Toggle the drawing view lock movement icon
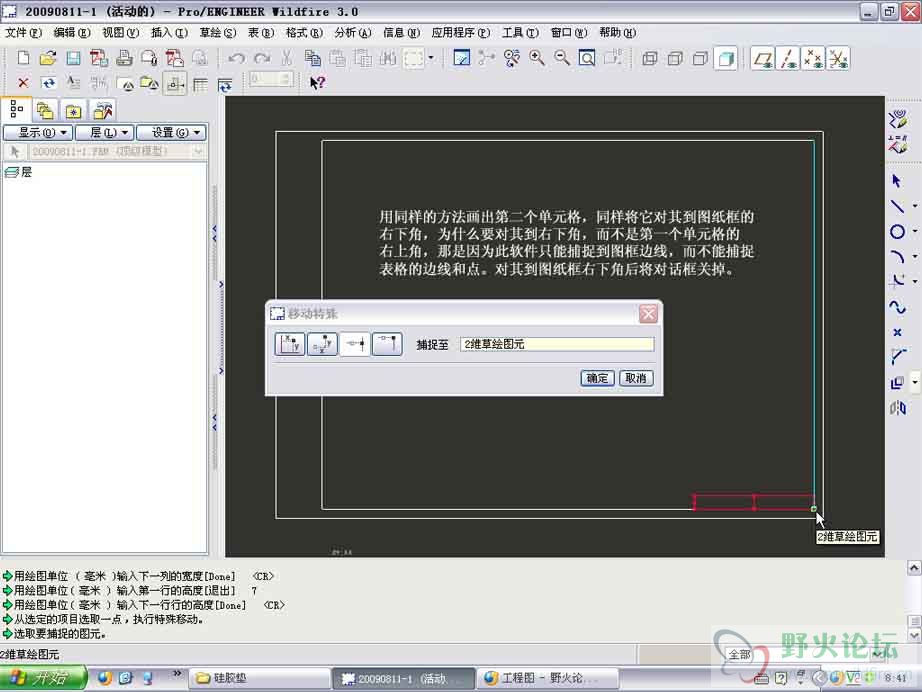The image size is (922, 692). click(x=175, y=85)
